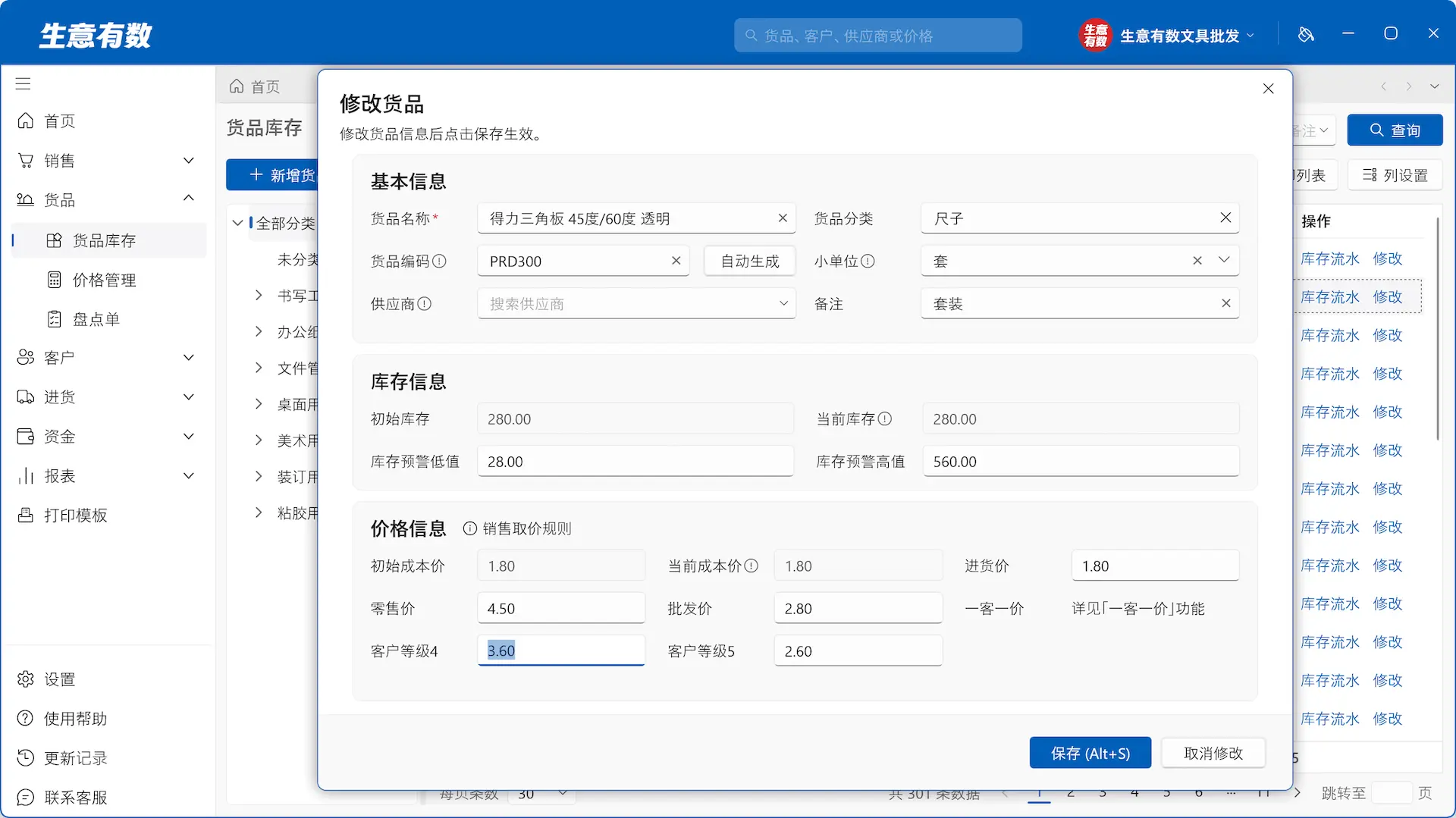The image size is (1456, 818).
Task: Click the 供应商 info icon
Action: pos(425,303)
